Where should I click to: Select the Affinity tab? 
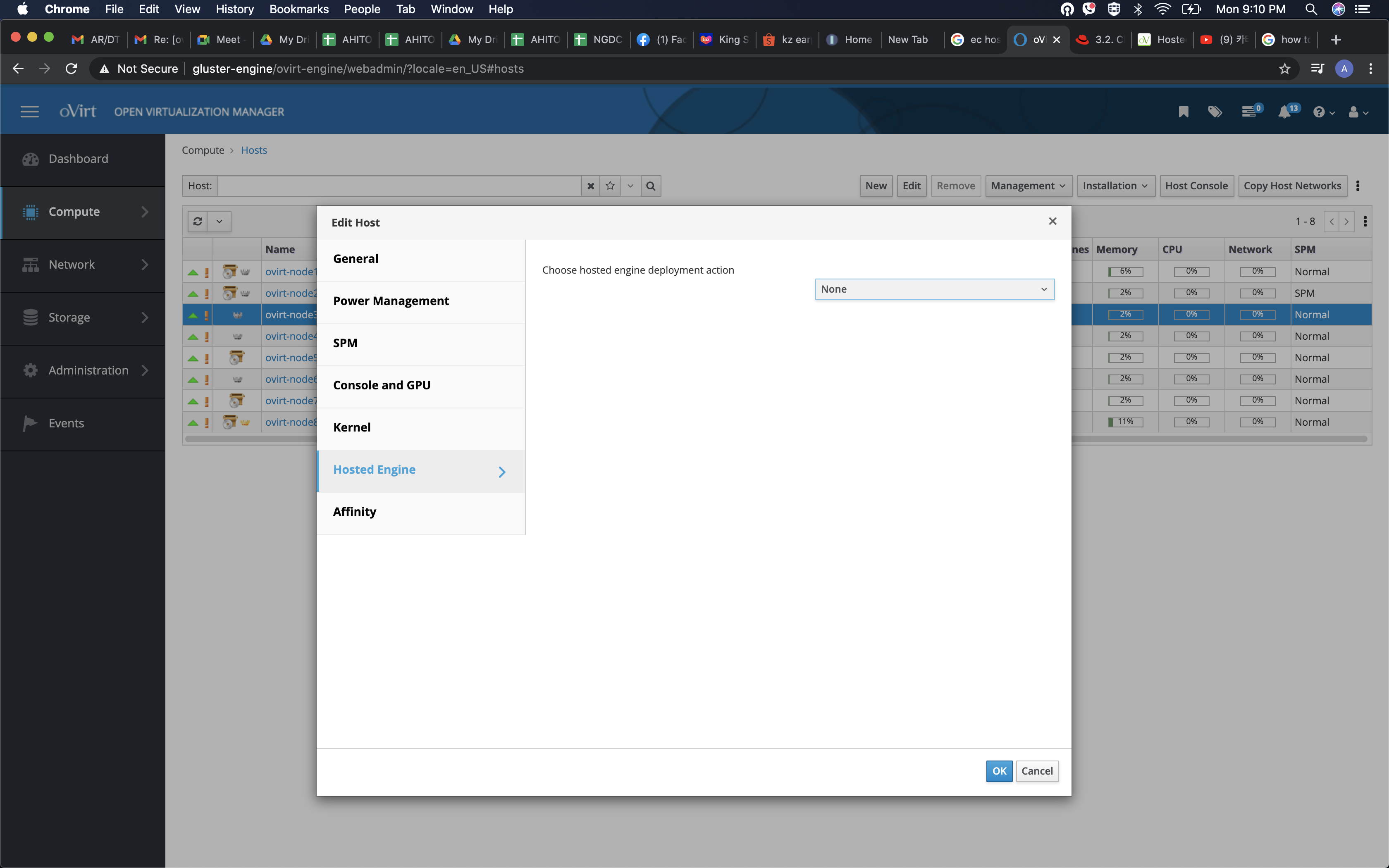click(x=355, y=512)
